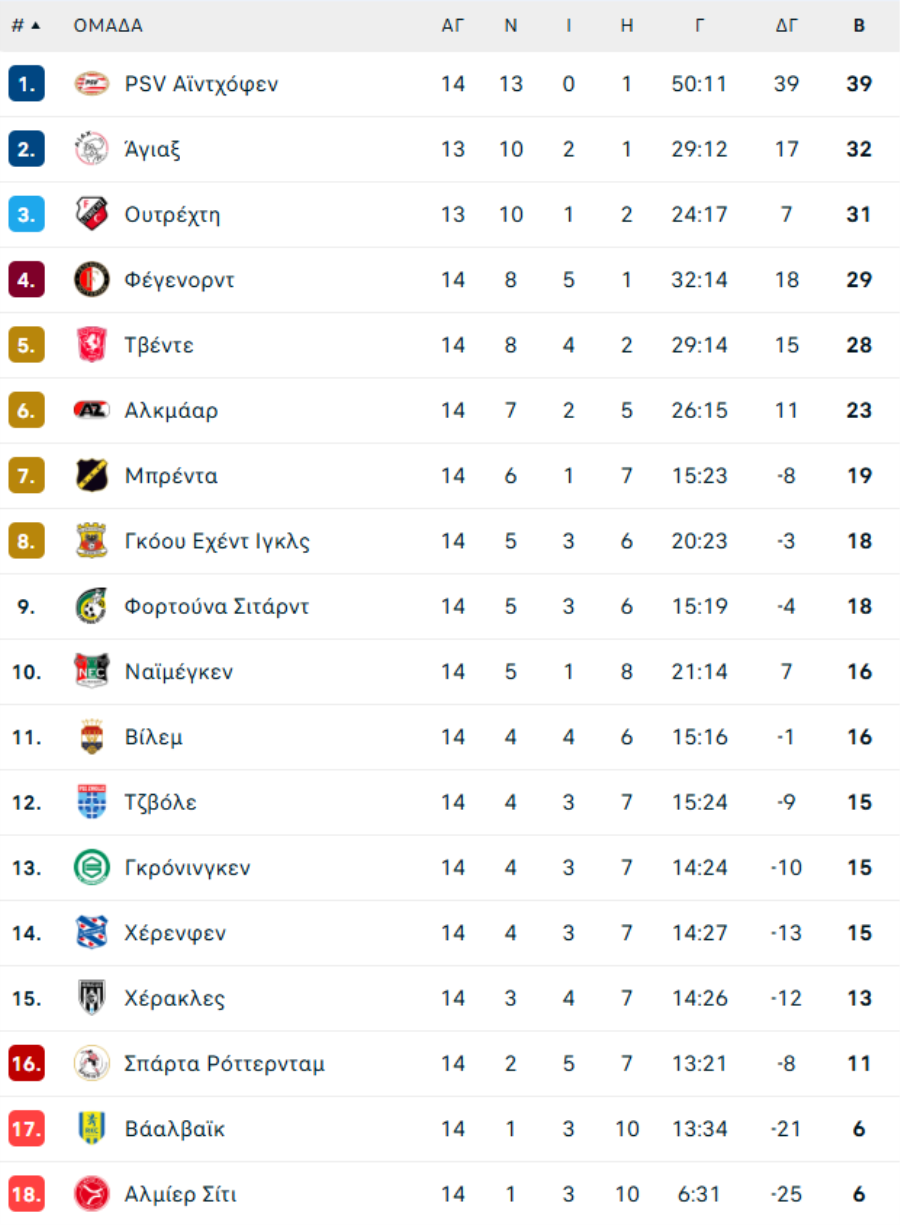Select the Φέγενορντ round logo
The image size is (900, 1225).
pyautogui.click(x=92, y=280)
